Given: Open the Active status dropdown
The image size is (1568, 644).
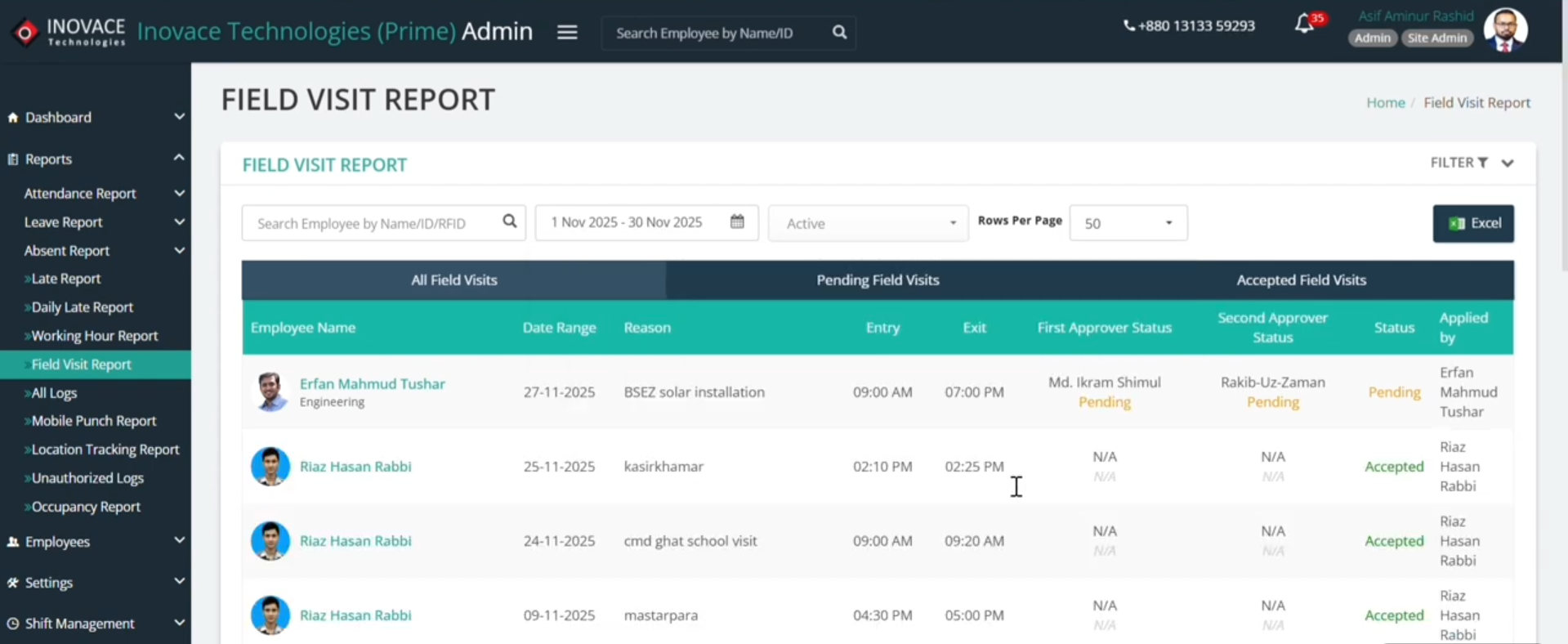Looking at the screenshot, I should 868,223.
